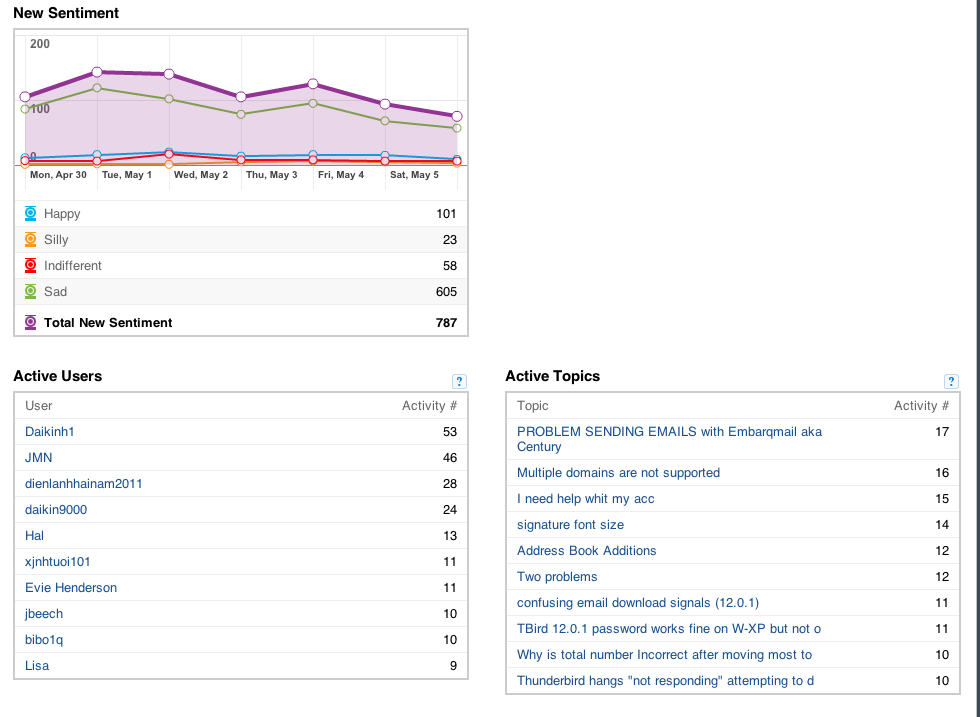Open Active Topics help question-mark icon
980x717 pixels.
(951, 381)
